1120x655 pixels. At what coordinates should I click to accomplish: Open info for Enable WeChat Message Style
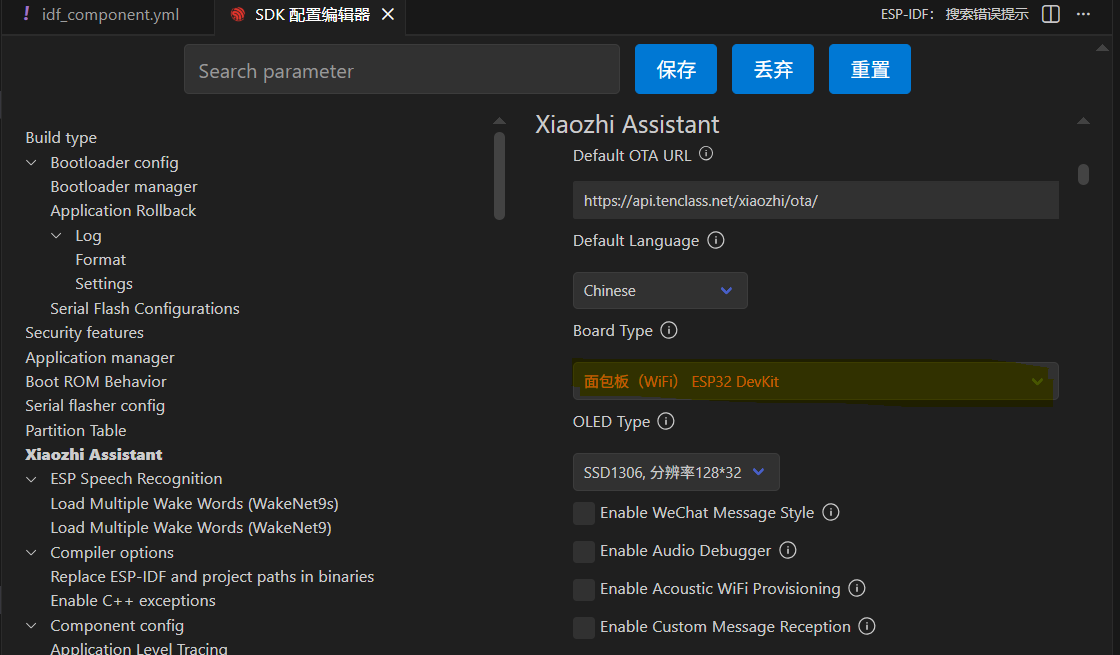(830, 512)
